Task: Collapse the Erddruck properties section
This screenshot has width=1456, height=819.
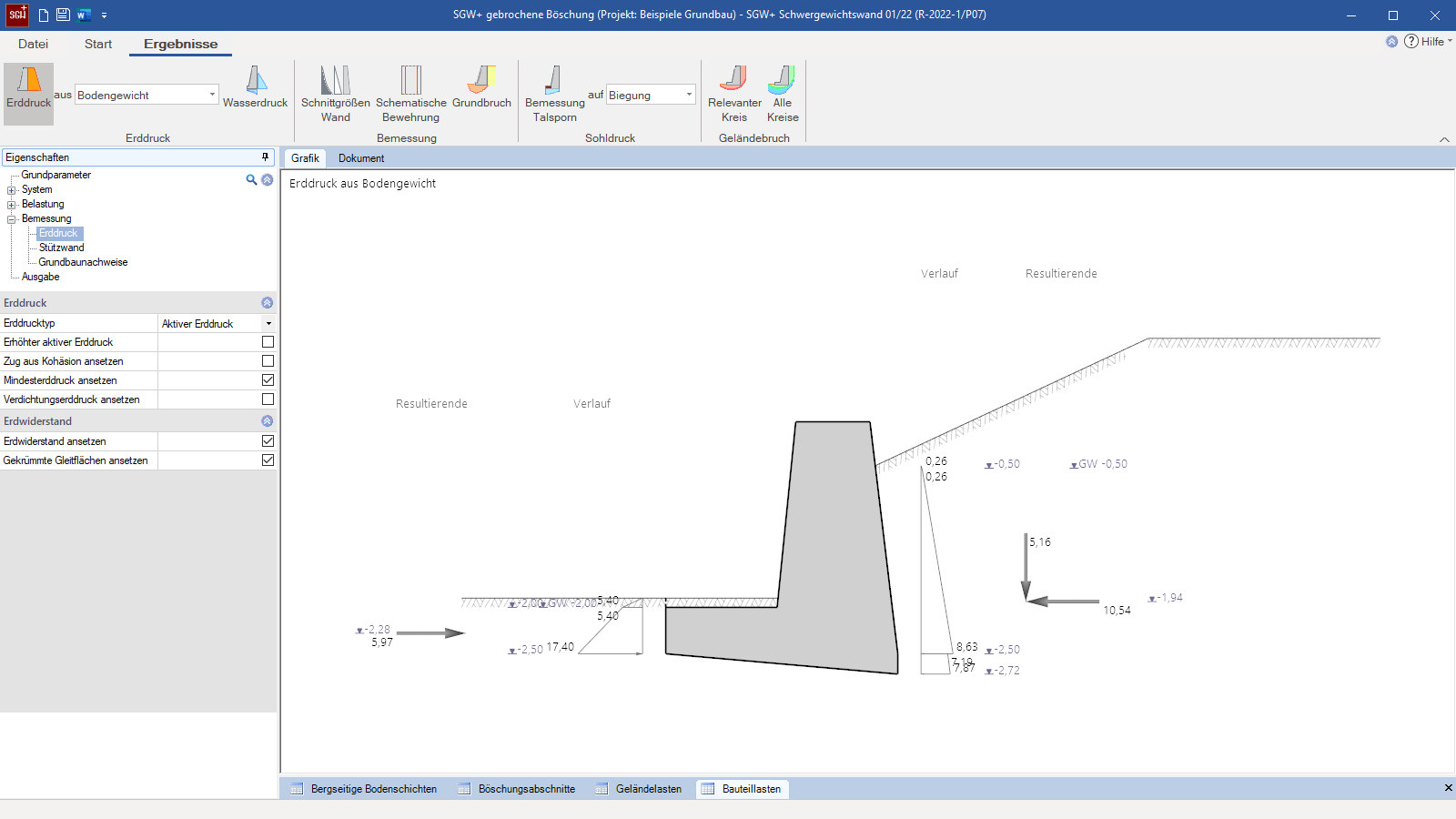Action: tap(267, 303)
